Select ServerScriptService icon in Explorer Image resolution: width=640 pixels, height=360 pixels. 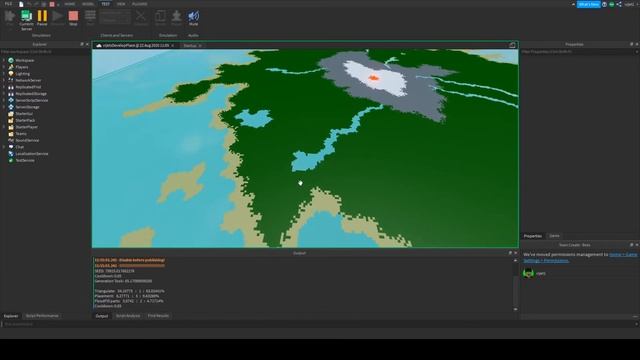point(11,100)
